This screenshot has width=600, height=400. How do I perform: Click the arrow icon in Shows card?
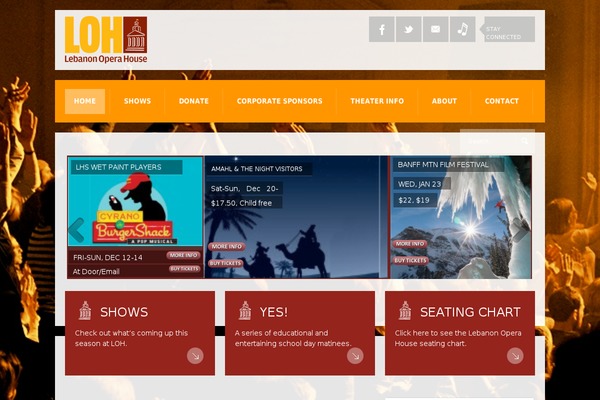pos(195,356)
